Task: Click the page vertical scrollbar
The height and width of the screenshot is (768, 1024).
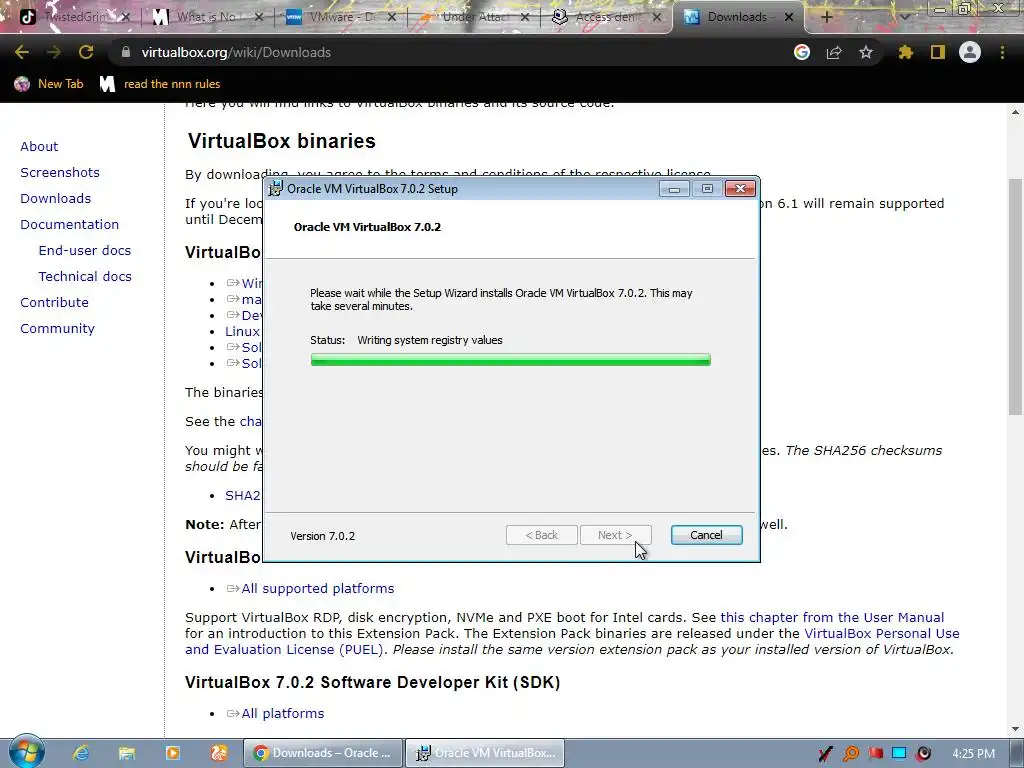Action: click(1015, 297)
